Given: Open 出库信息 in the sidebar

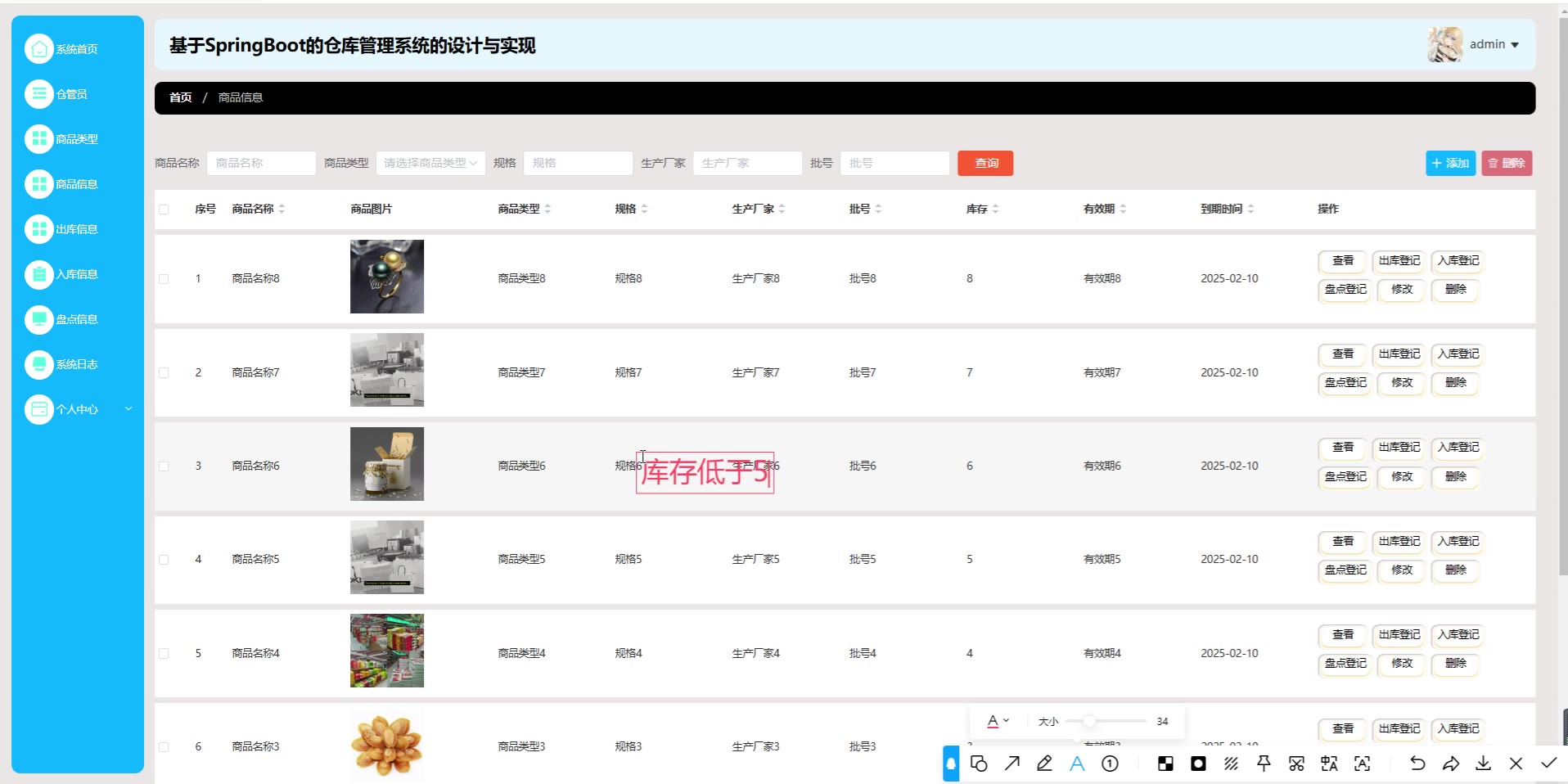Looking at the screenshot, I should pyautogui.click(x=76, y=229).
